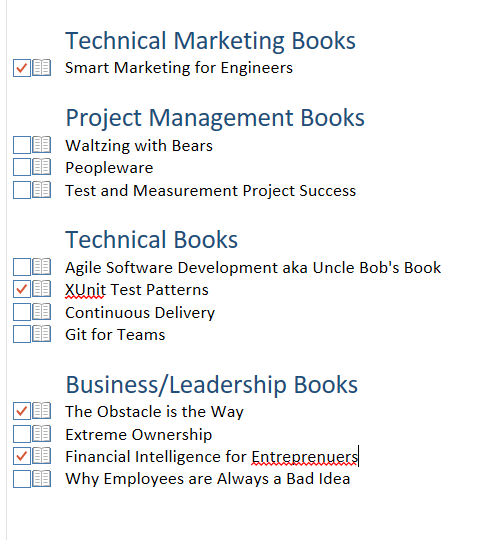Click the Business/Leadership Books heading
495x540 pixels.
click(212, 385)
